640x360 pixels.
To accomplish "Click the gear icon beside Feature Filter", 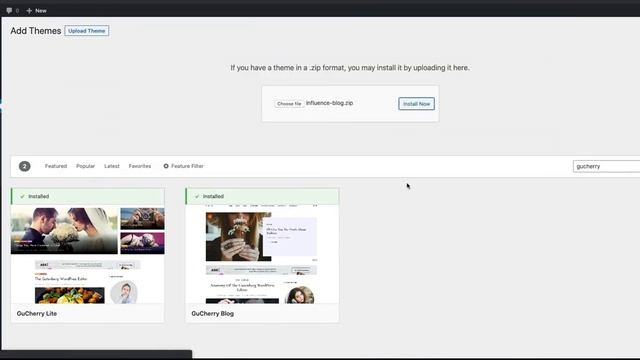I will tap(166, 166).
